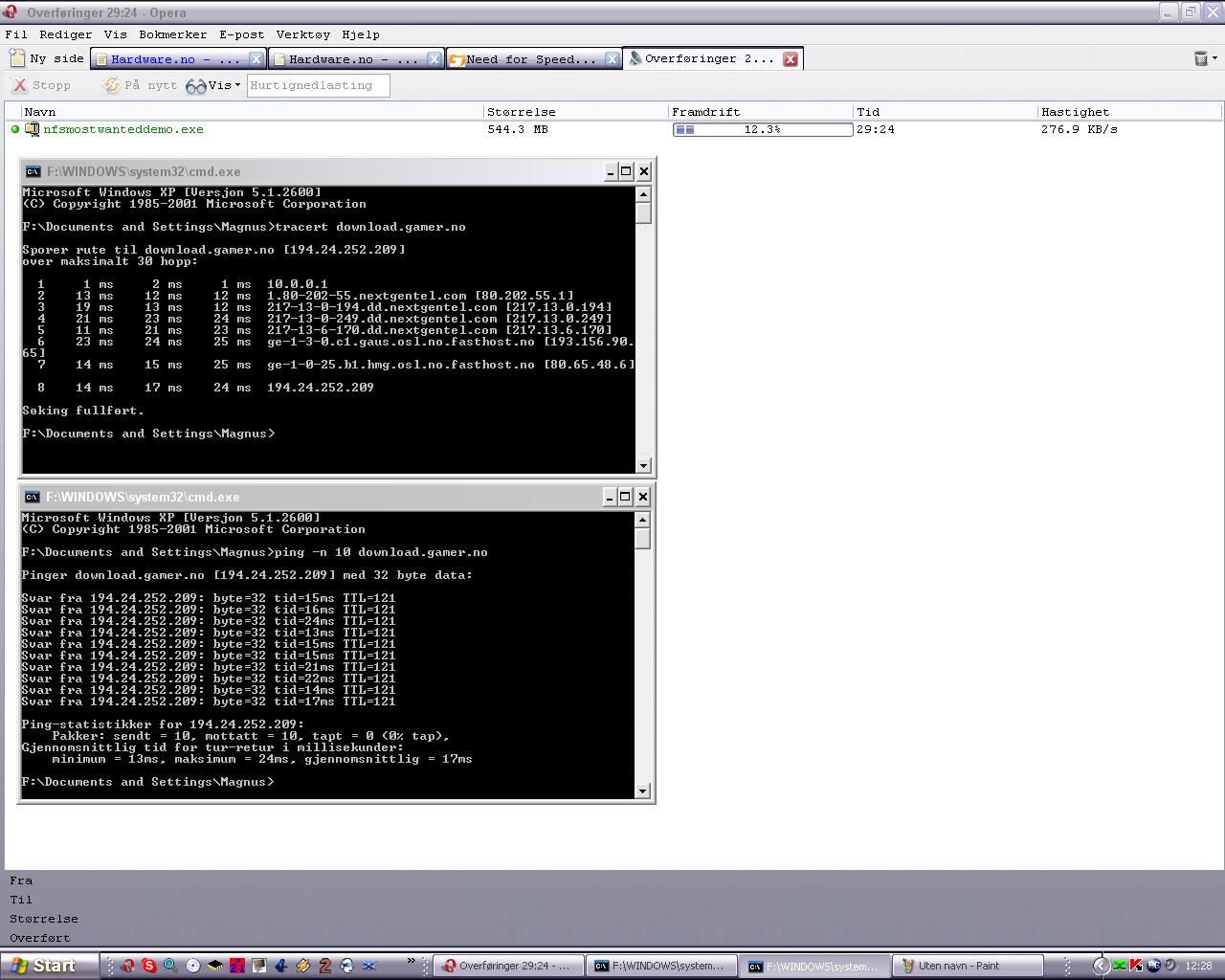Click the green tray icon
Viewport: 1225px width, 980px height.
1120,966
